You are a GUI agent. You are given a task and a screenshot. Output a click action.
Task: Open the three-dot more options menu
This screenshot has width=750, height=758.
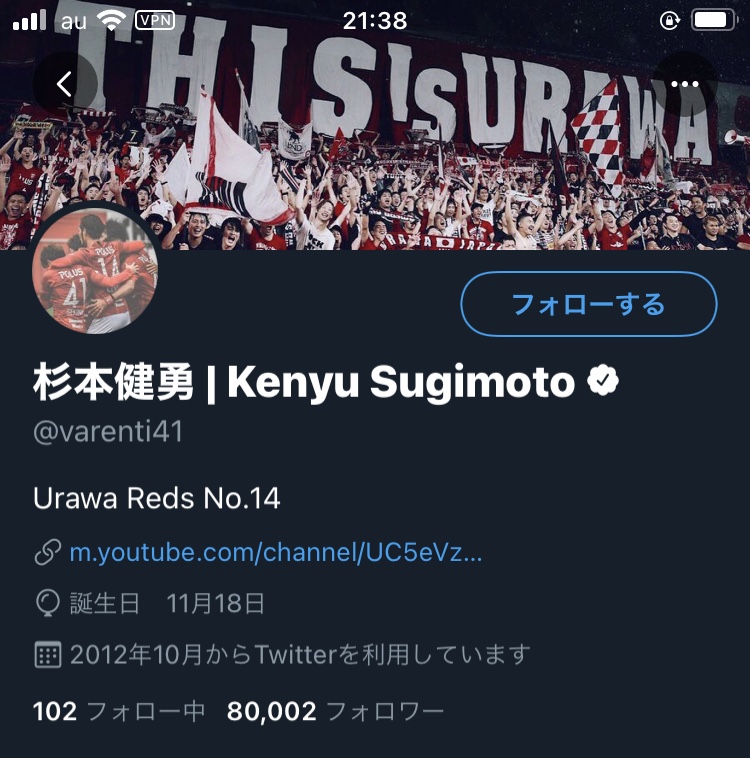tap(685, 84)
